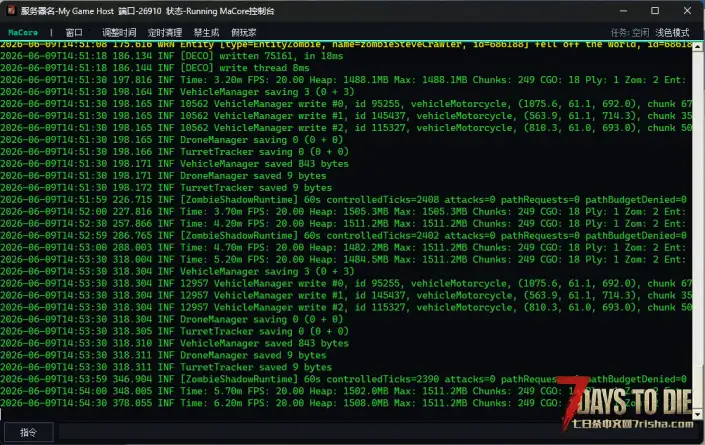Viewport: 705px width, 445px height.
Task: Click the app icon in the title bar
Action: click(11, 10)
